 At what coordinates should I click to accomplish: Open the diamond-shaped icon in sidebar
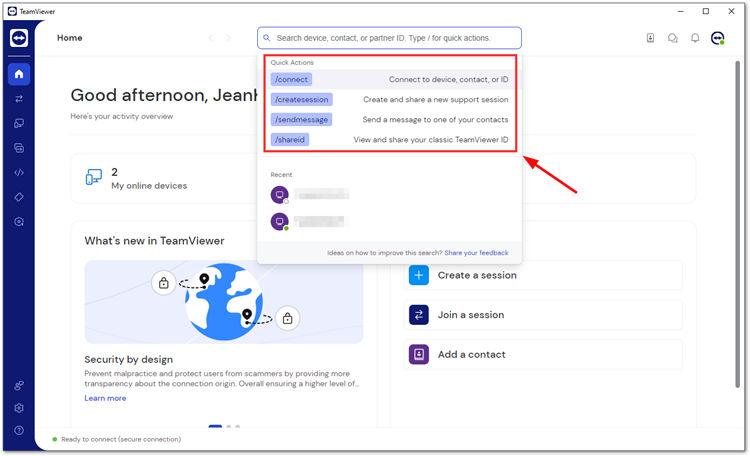coord(19,197)
